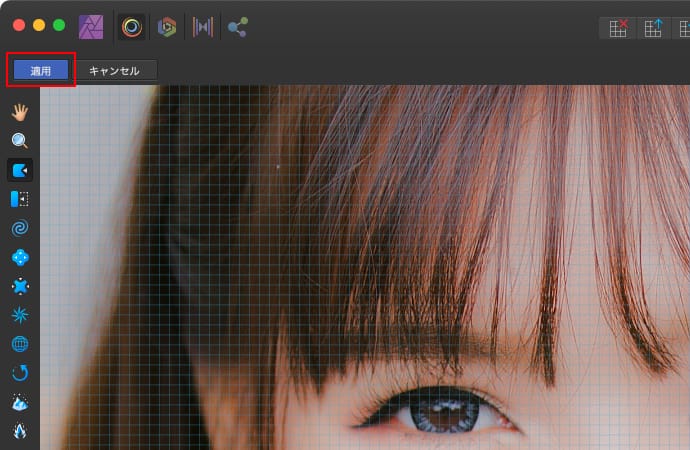Pick the Liquify Push Left tool
This screenshot has width=690, height=450.
click(x=20, y=199)
